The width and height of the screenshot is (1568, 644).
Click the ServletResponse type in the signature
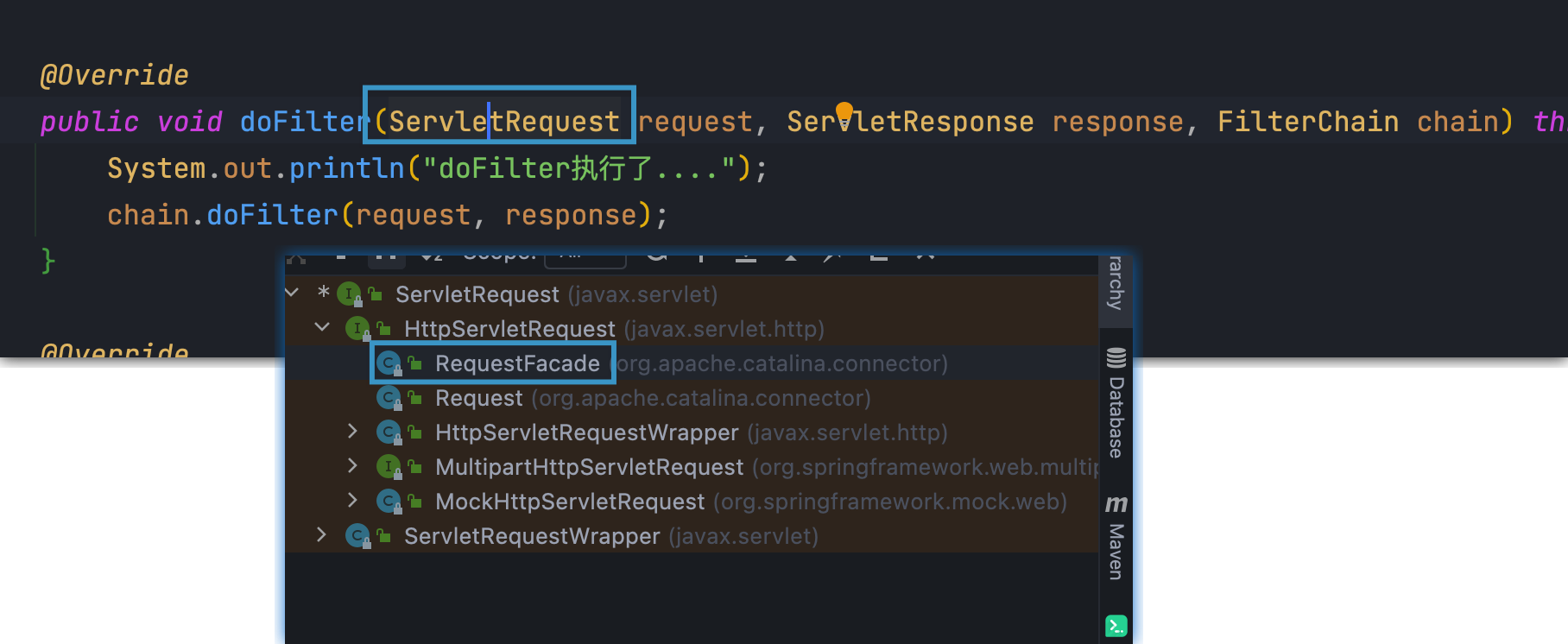pos(910,122)
